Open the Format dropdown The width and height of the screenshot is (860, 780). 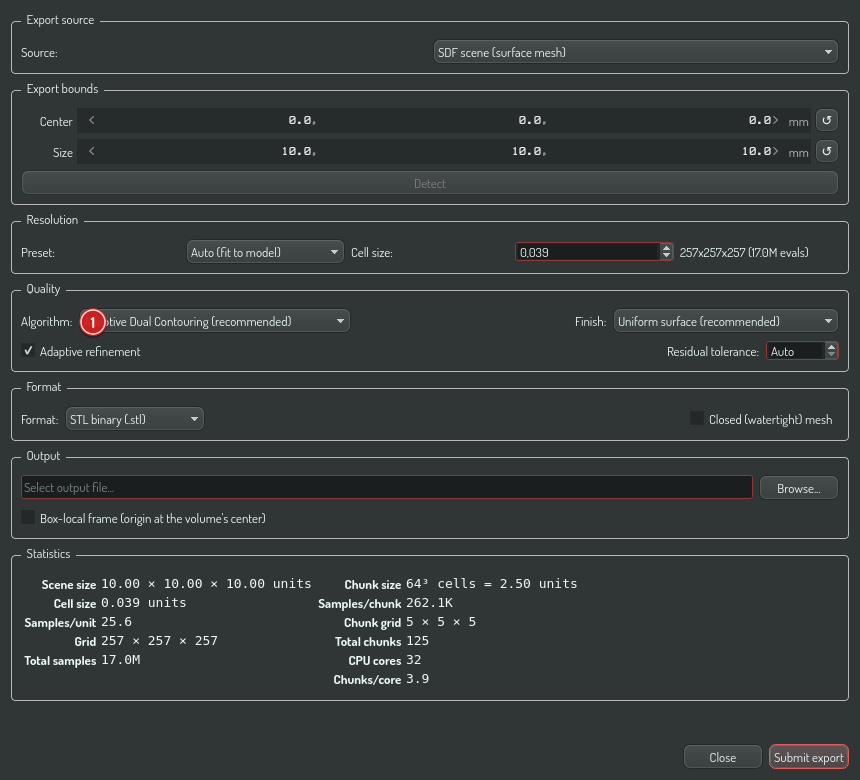134,419
